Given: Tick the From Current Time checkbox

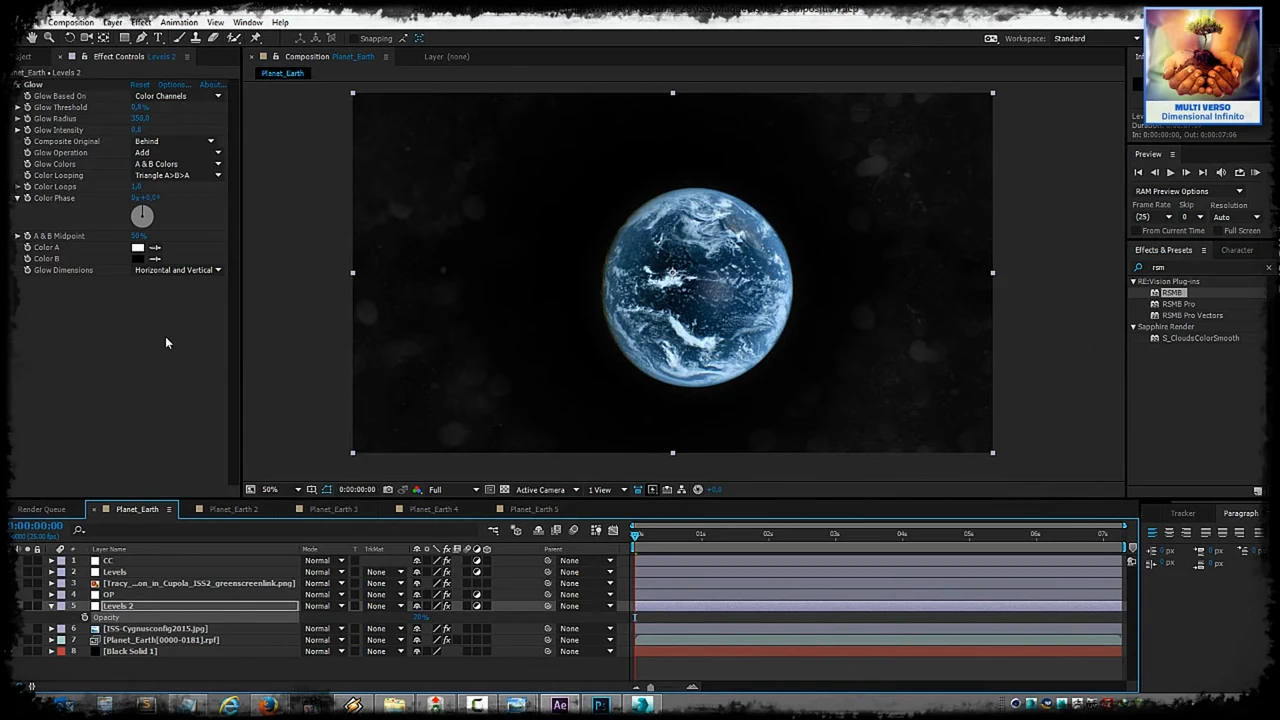Looking at the screenshot, I should point(1136,231).
